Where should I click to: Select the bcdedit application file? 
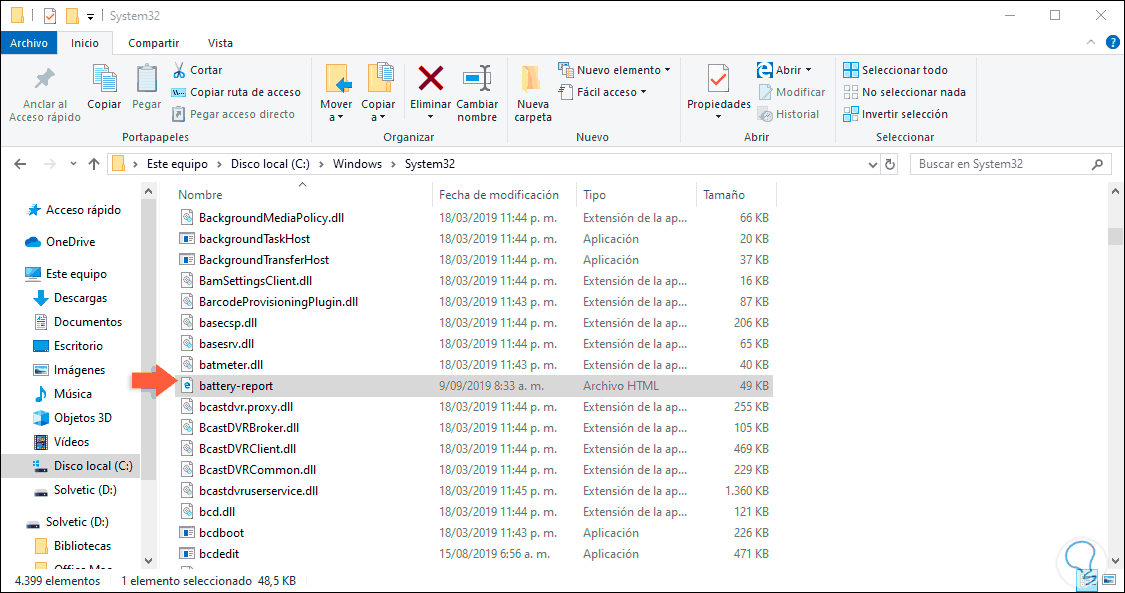(x=474, y=554)
